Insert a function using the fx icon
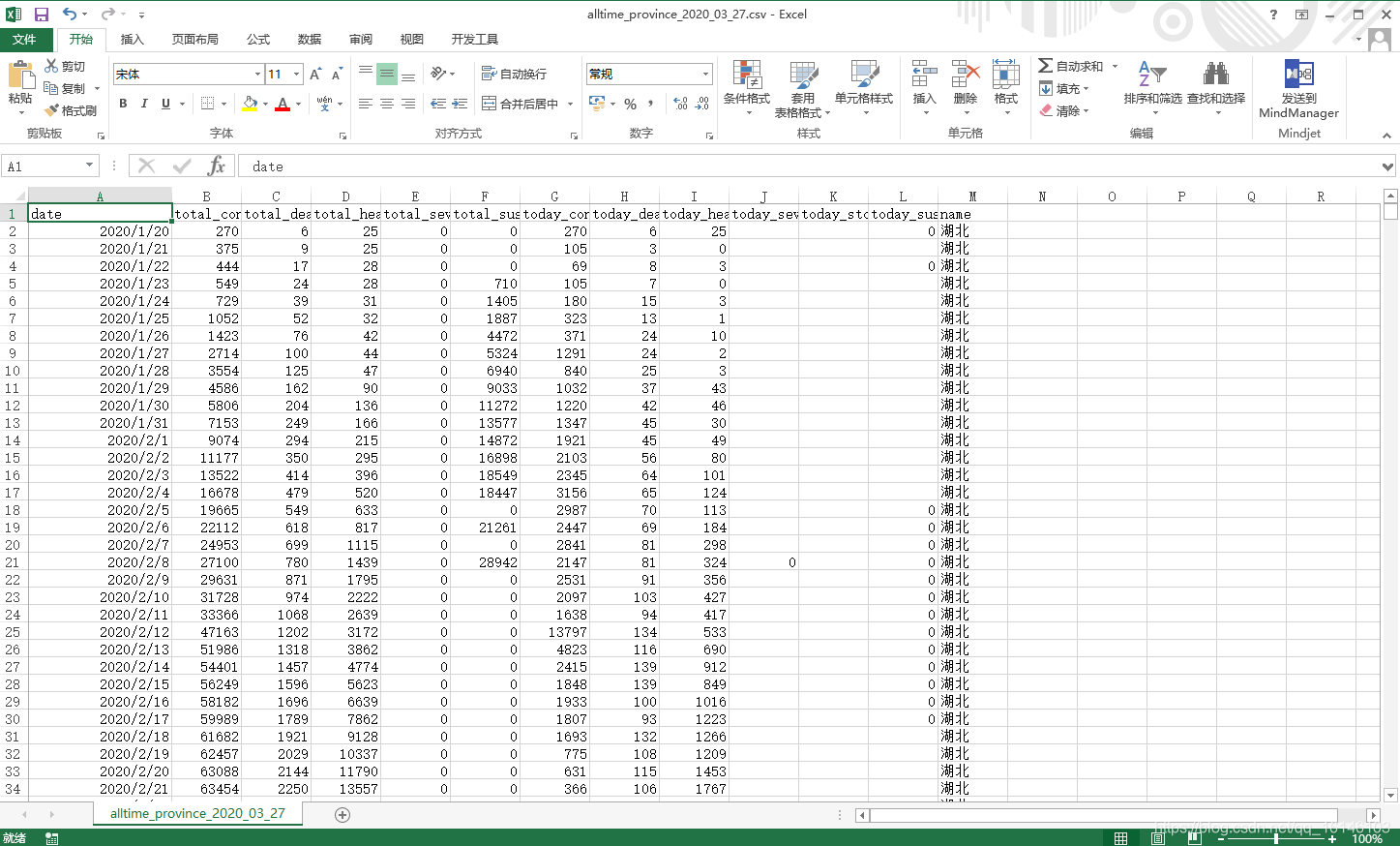Screen dimensions: 1400x846 pyautogui.click(x=217, y=166)
